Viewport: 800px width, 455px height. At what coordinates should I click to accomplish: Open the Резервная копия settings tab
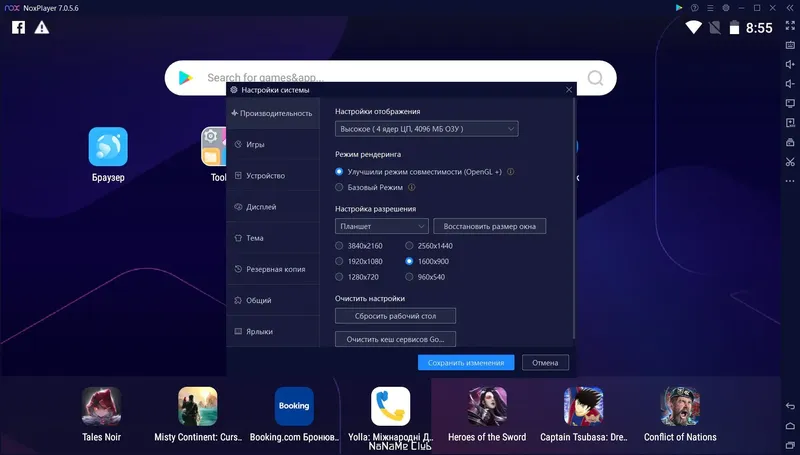273,269
